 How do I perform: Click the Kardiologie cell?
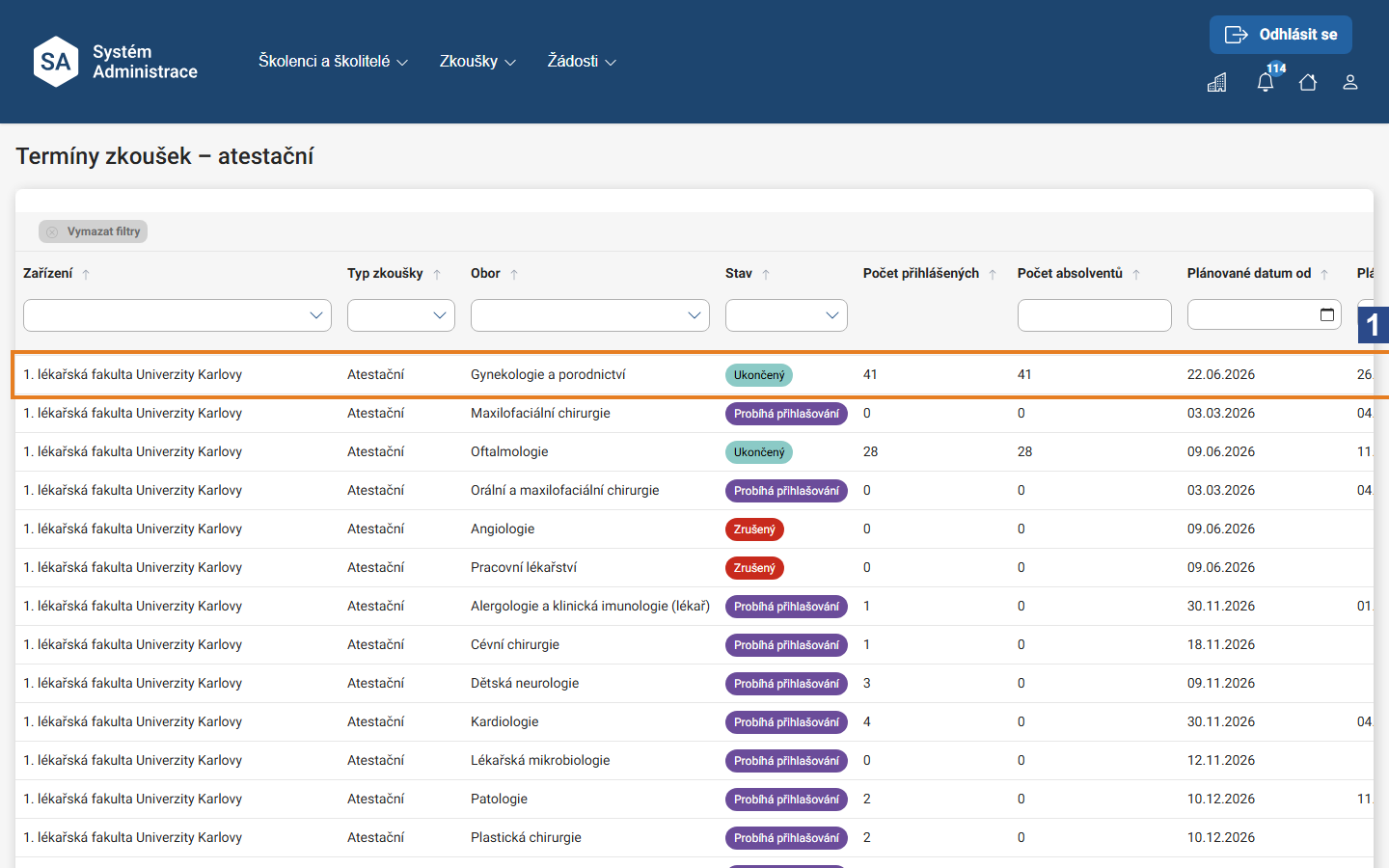[x=504, y=721]
